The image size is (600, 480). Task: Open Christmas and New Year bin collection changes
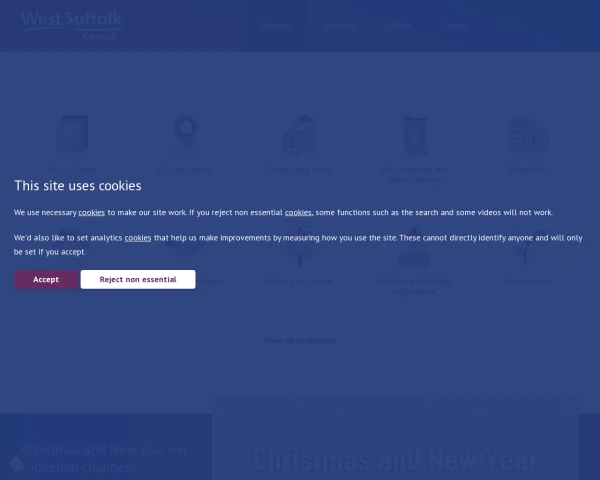(105, 459)
